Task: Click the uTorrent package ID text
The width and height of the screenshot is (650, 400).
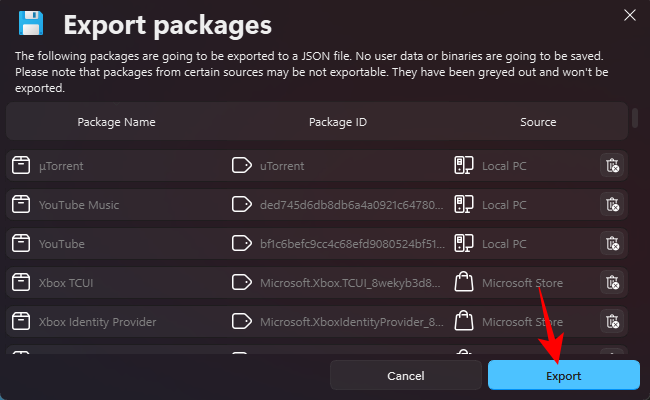Action: pos(282,166)
